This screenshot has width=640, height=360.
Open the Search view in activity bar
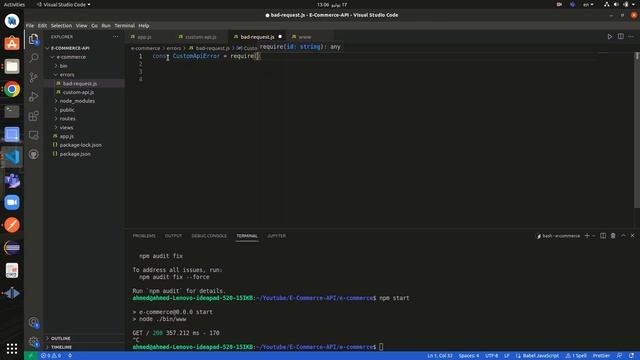[33, 58]
